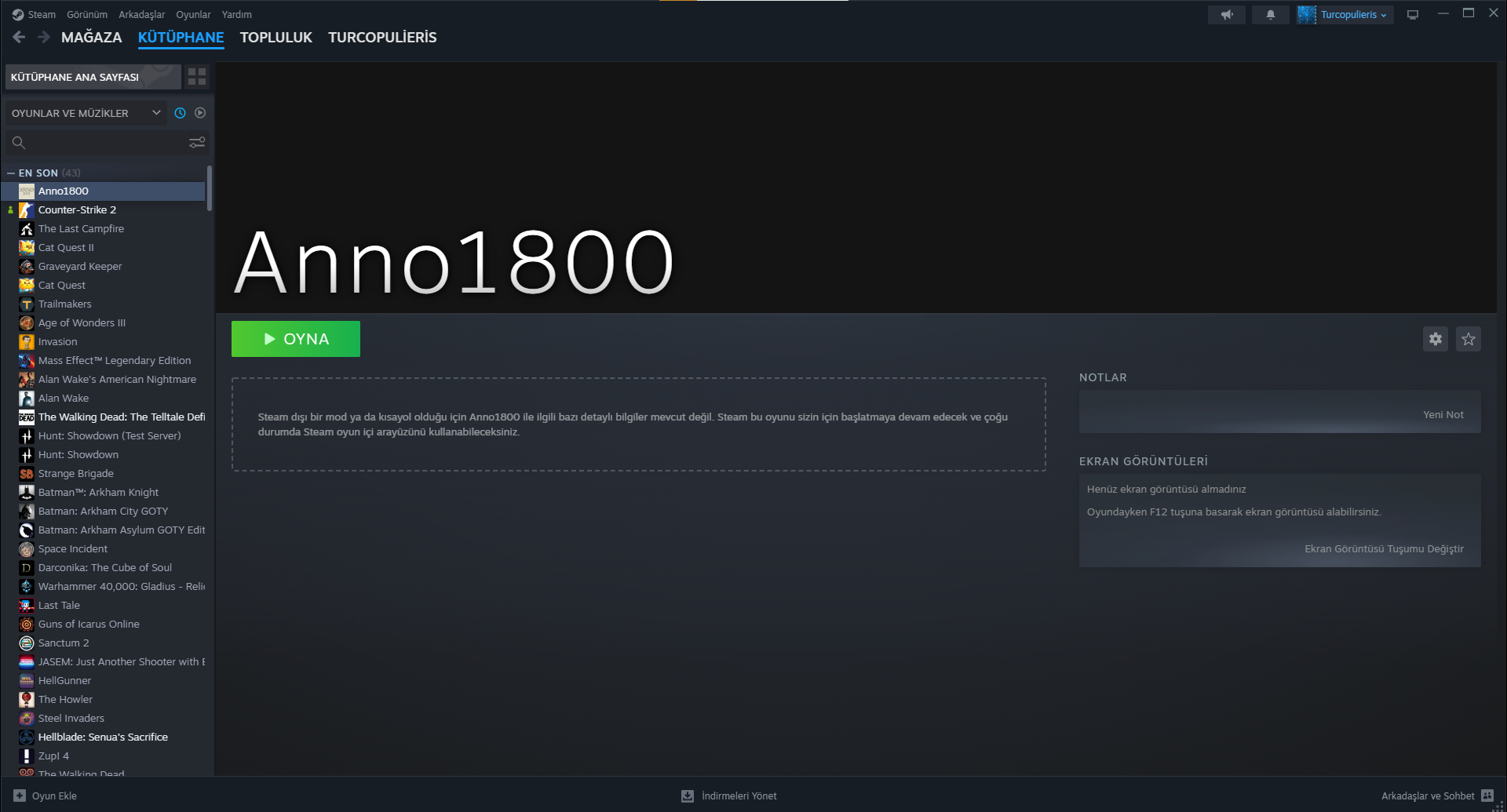Click the İndirmeleri Yönet label
Image resolution: width=1507 pixels, height=812 pixels.
(739, 796)
